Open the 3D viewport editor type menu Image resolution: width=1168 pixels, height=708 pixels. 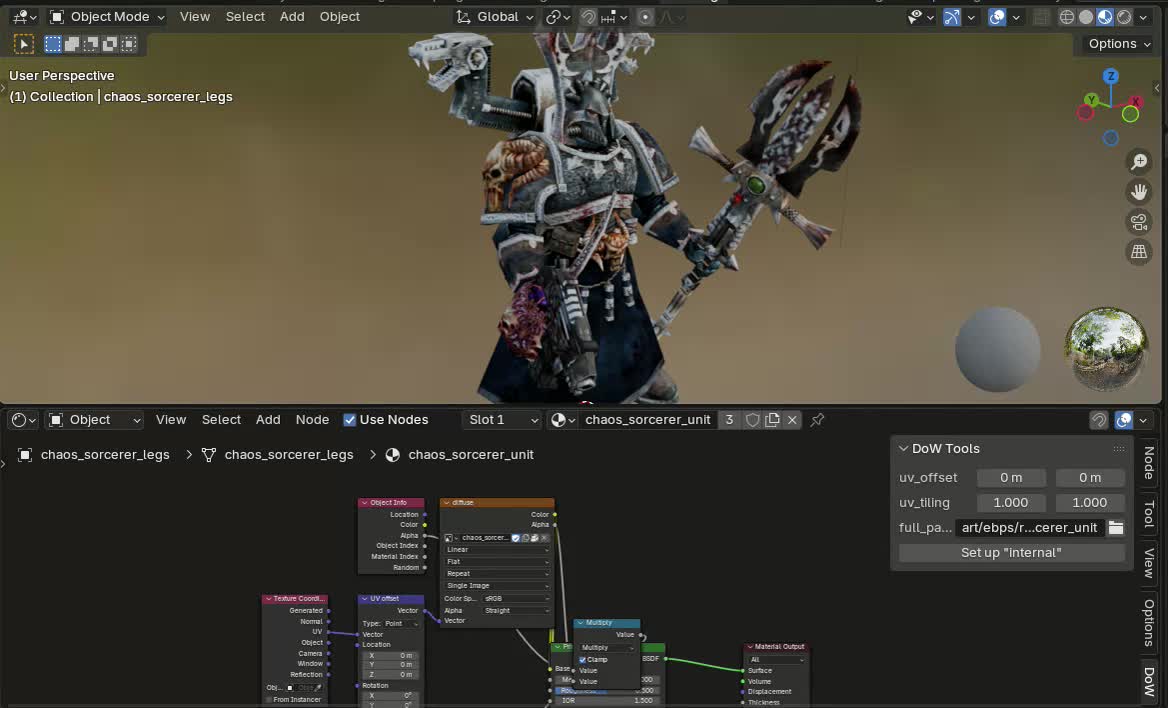pos(24,16)
